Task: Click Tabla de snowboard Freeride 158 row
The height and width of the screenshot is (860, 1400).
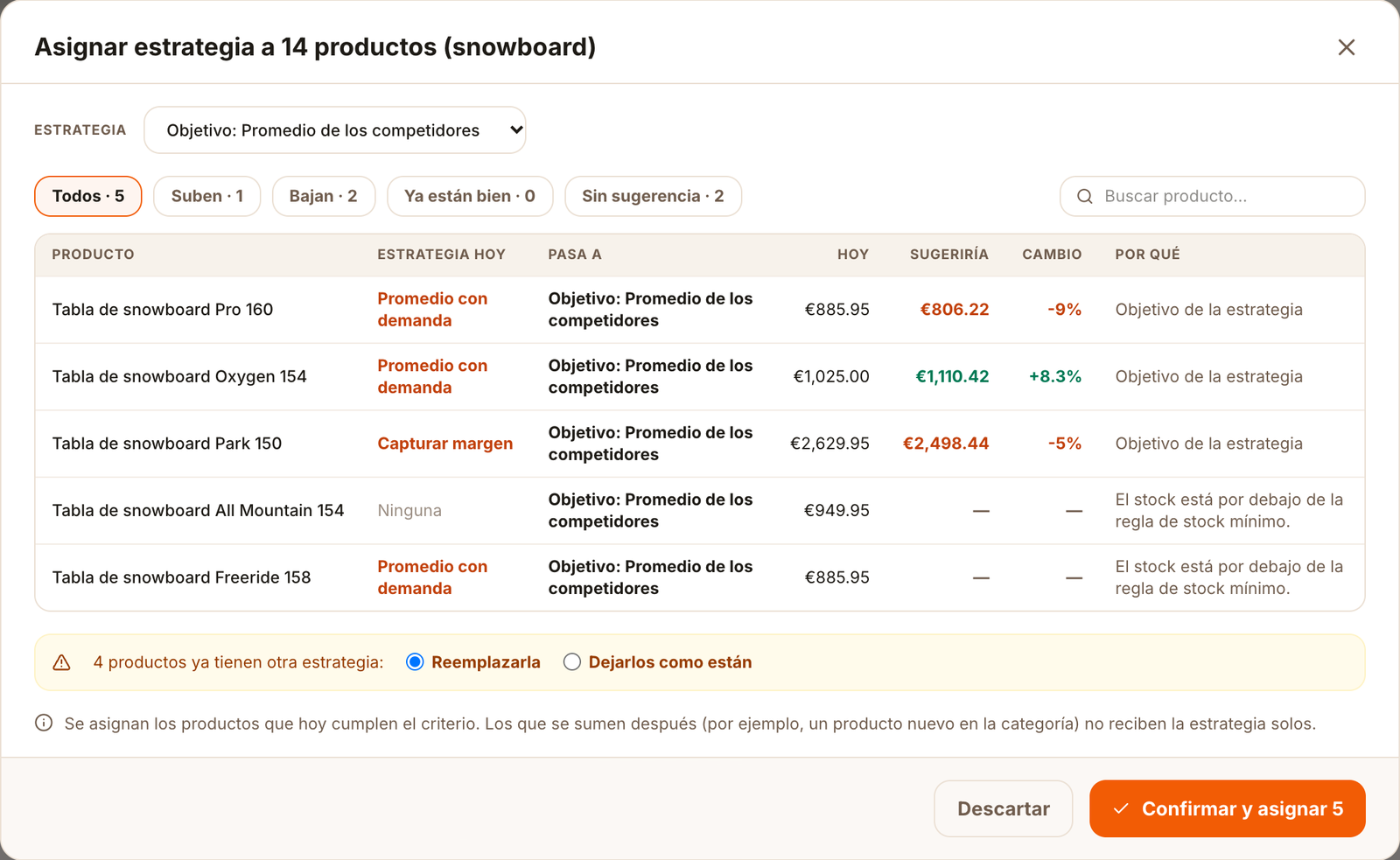Action: point(699,577)
